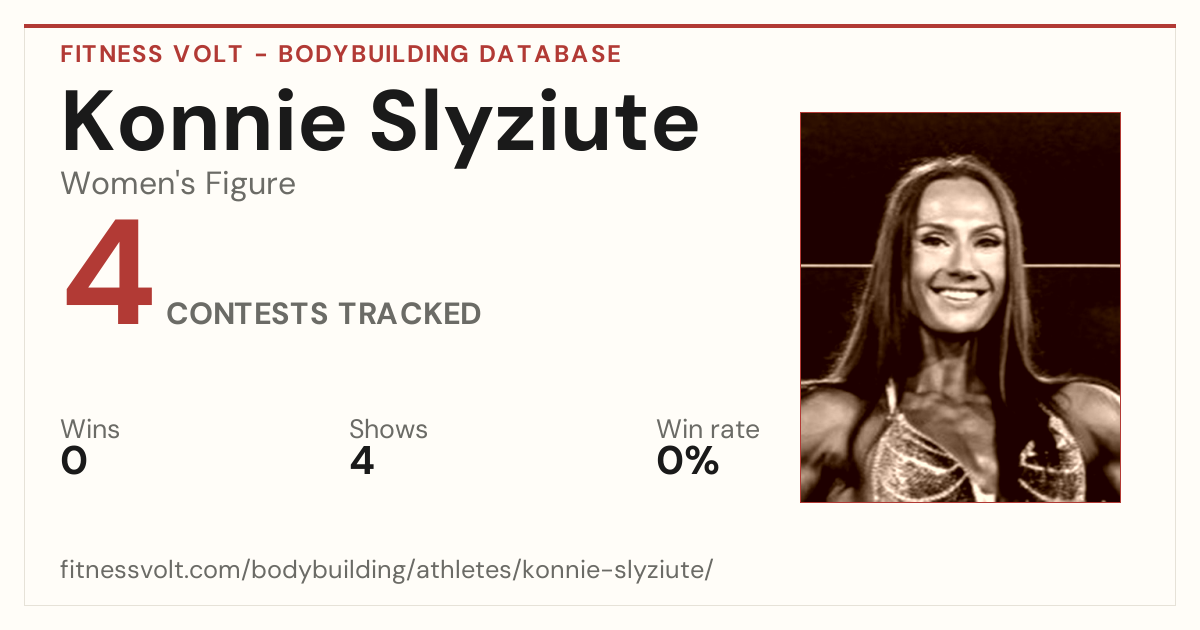Select the Wins stat label
The width and height of the screenshot is (1200, 630).
click(90, 430)
